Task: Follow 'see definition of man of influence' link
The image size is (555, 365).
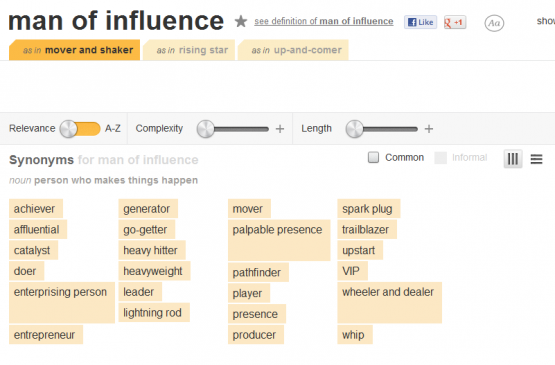Action: pos(324,21)
